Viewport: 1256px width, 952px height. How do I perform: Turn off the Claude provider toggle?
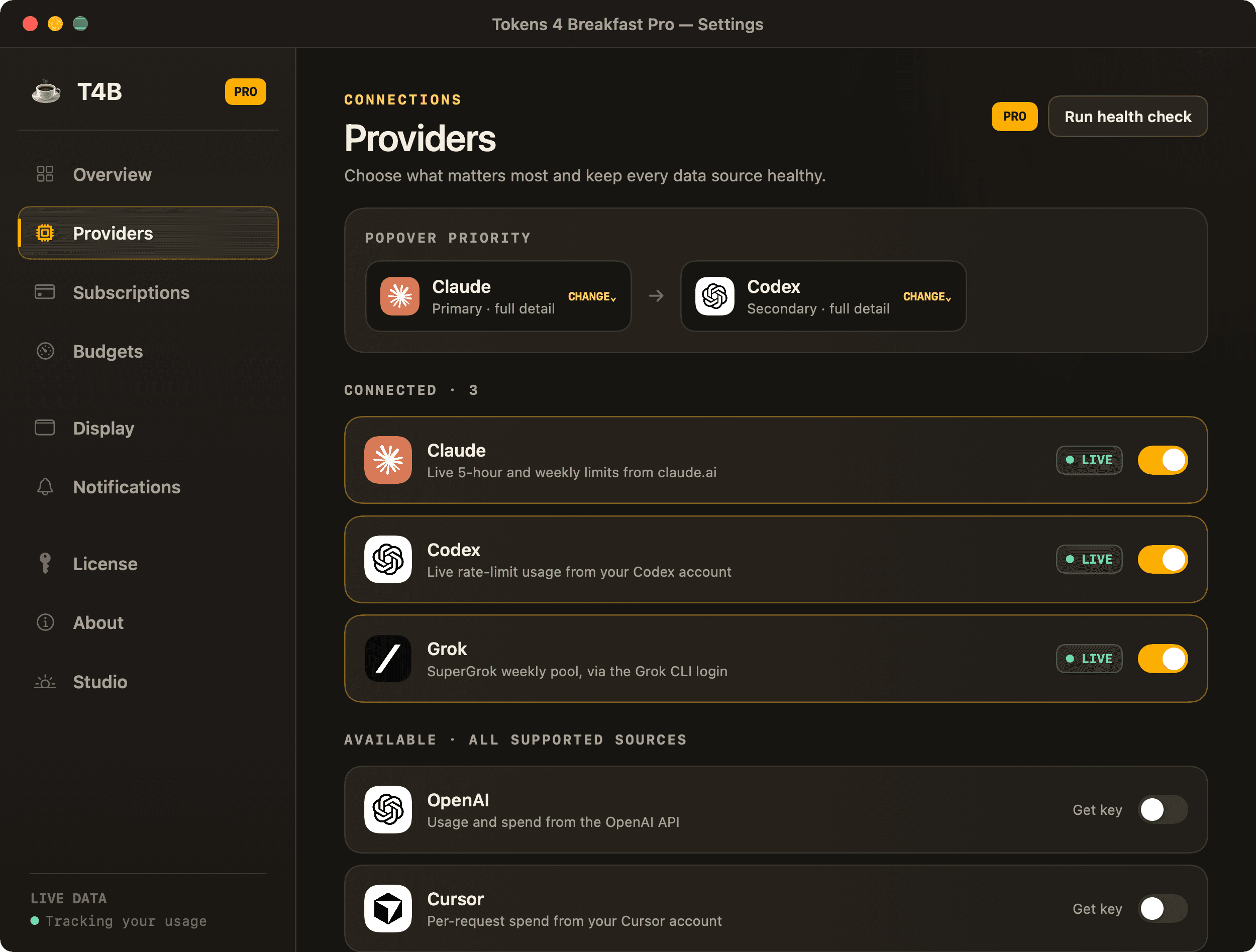coord(1163,460)
